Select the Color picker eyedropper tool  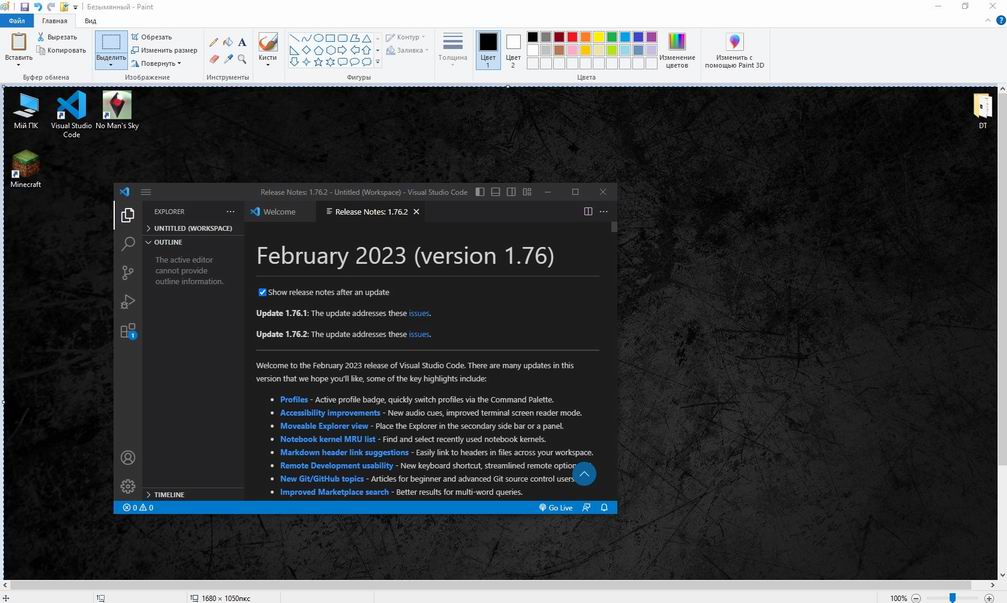click(228, 59)
